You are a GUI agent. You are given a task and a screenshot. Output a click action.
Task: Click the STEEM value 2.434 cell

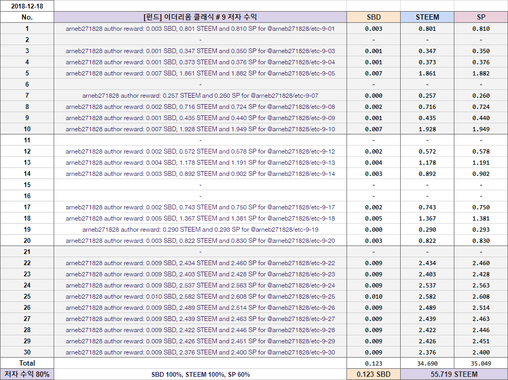[427, 263]
